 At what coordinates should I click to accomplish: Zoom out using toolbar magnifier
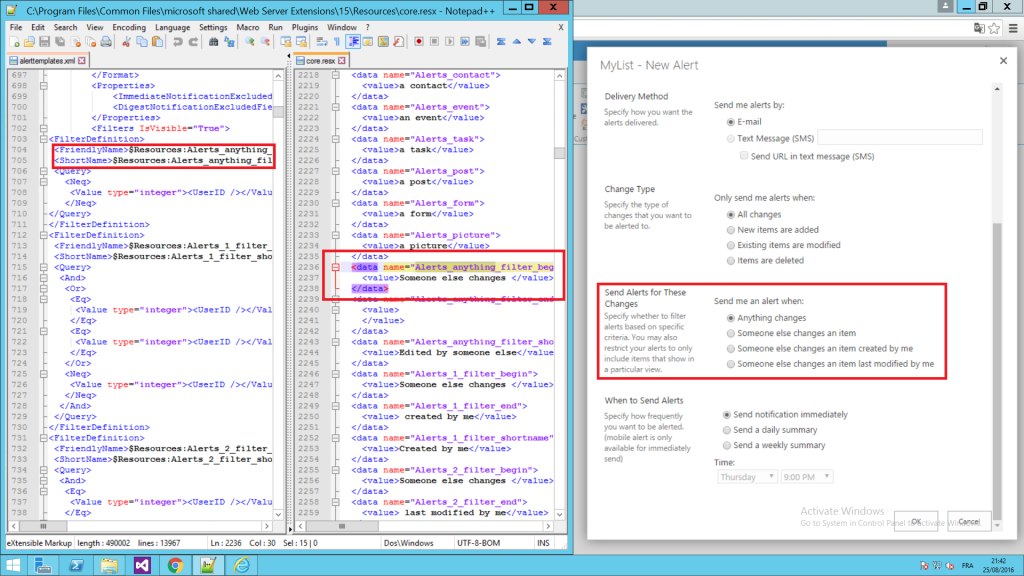pyautogui.click(x=265, y=42)
